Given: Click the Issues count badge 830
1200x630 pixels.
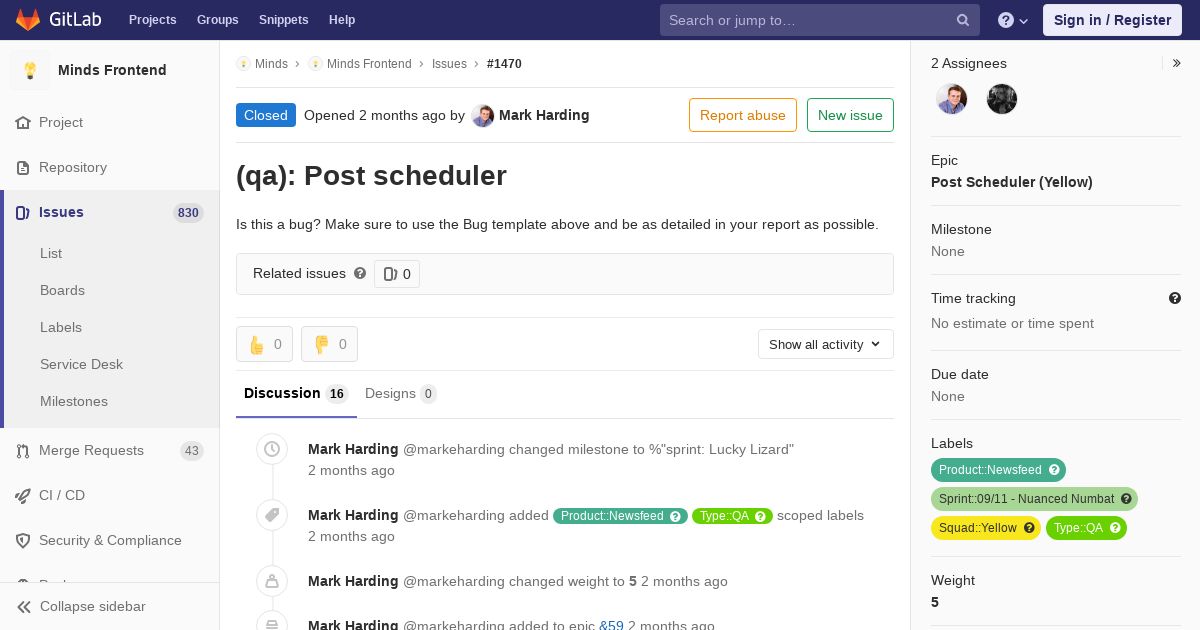Looking at the screenshot, I should coord(188,213).
